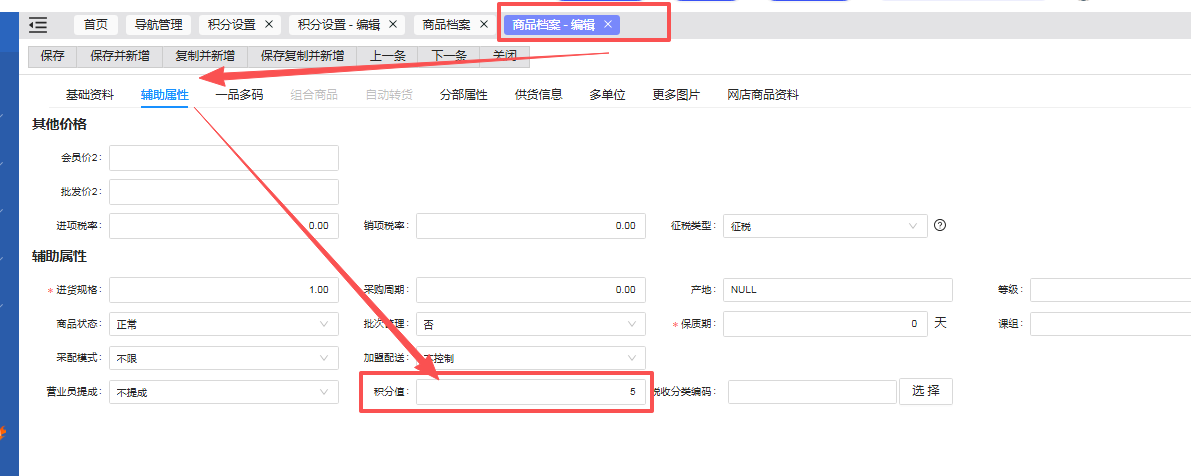Close the 商品档案 tab

coord(483,24)
